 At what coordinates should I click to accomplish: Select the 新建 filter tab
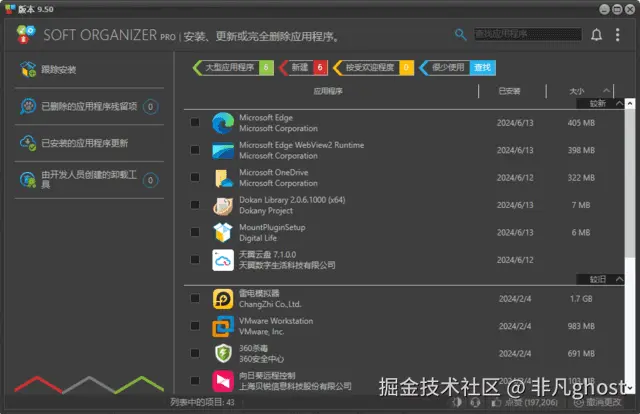[x=303, y=67]
